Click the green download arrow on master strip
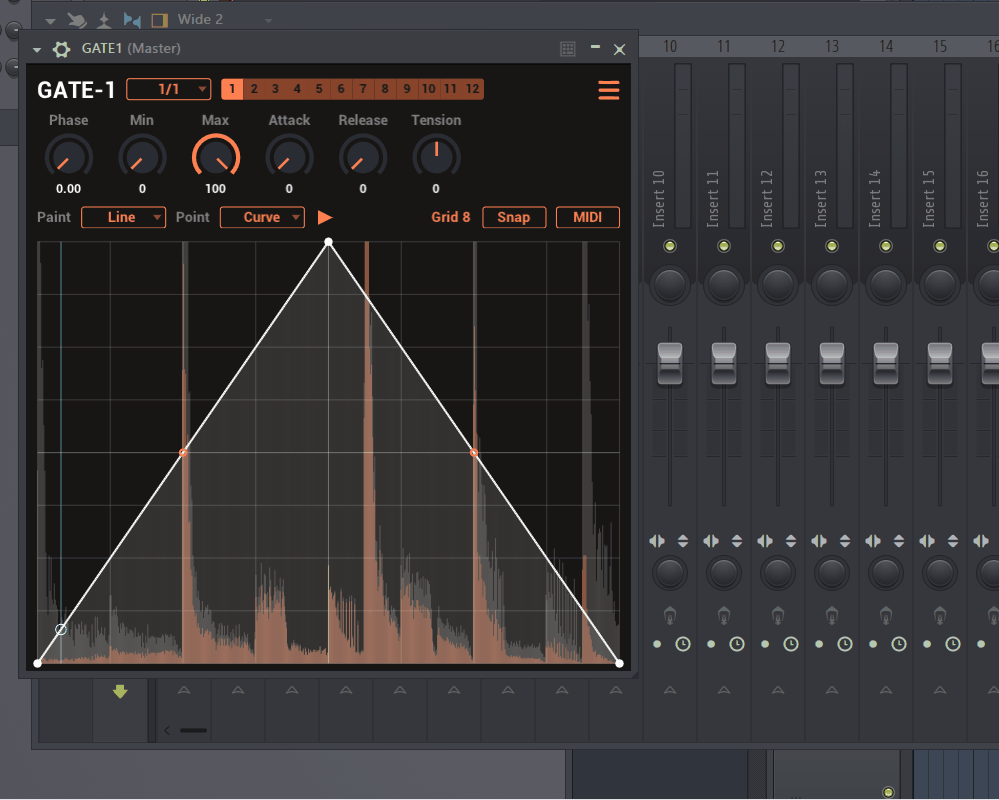 click(x=120, y=692)
